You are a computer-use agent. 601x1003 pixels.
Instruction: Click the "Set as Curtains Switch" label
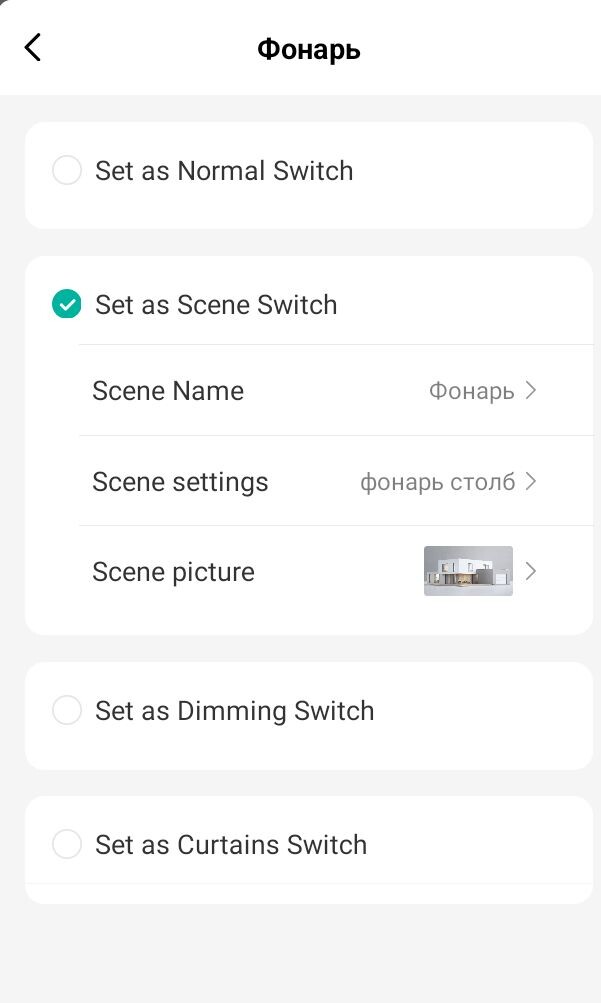tap(231, 845)
